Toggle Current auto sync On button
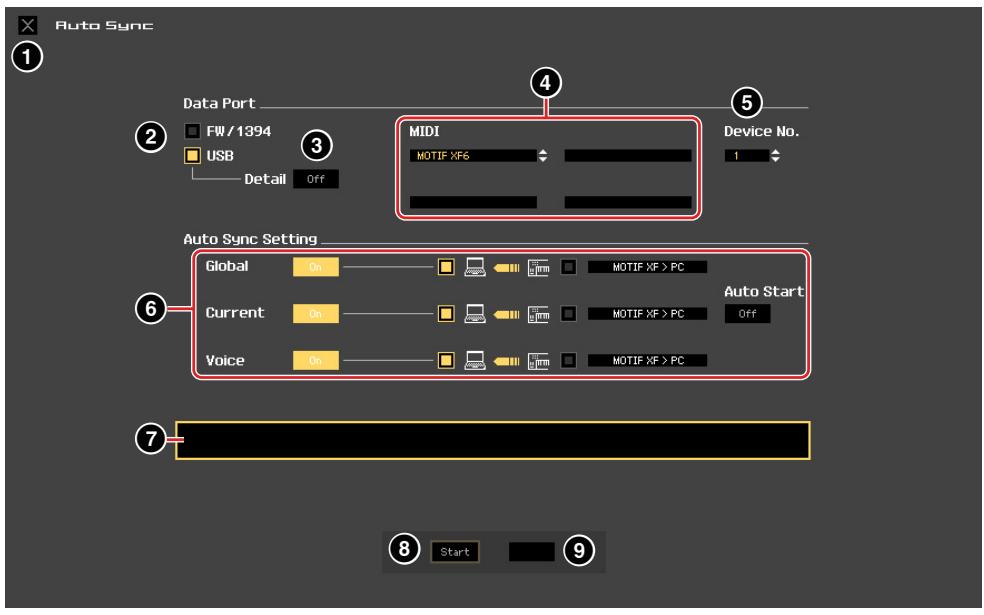Viewport: 984px width, 615px height. 316,313
